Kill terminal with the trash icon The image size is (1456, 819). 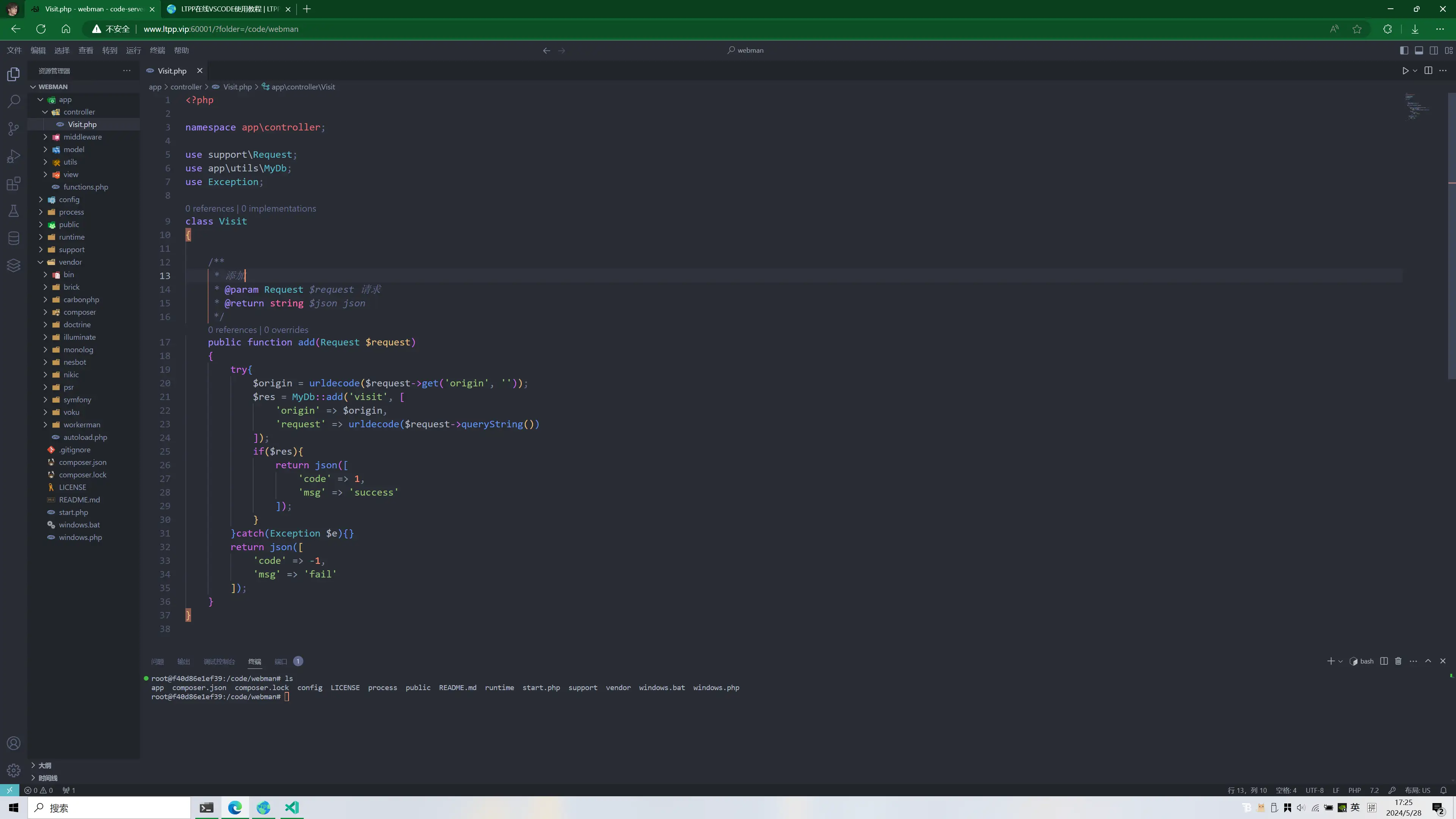tap(1398, 661)
